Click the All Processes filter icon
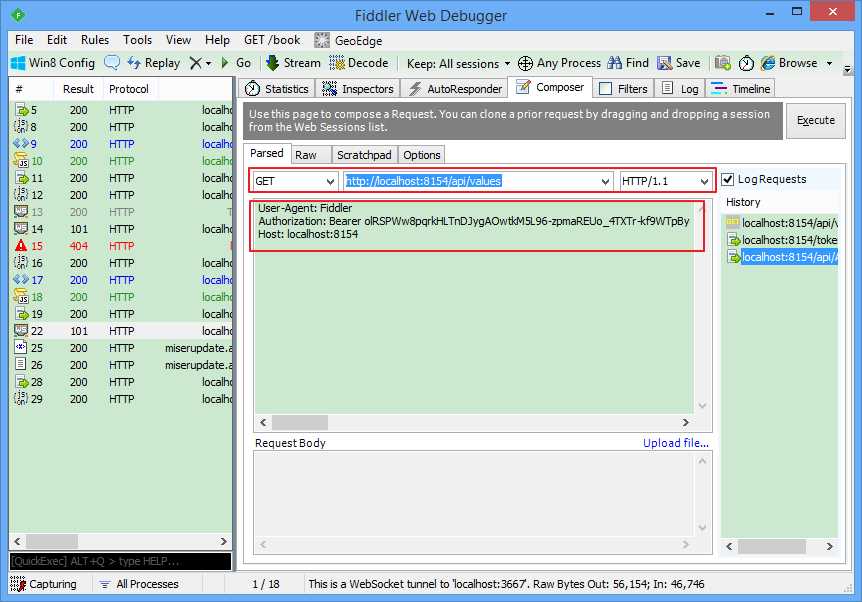 click(x=104, y=584)
